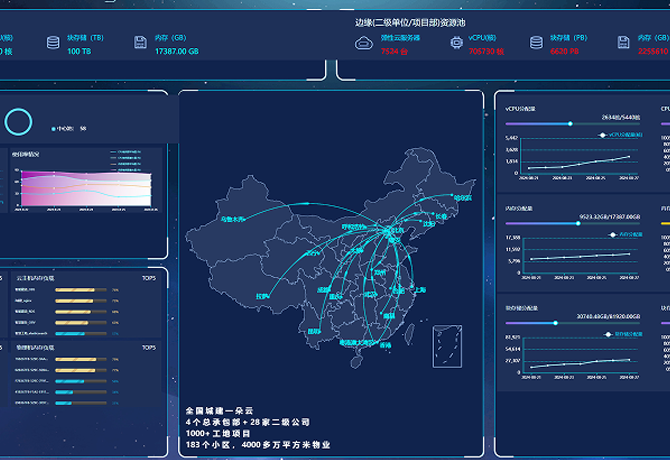
Task: Click the 拉萨 map marker
Action: pyautogui.click(x=262, y=296)
